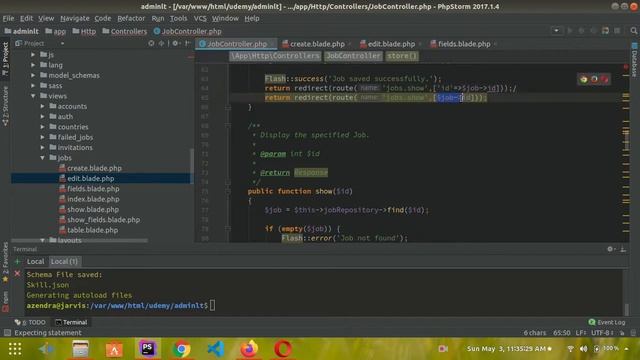Image resolution: width=640 pixels, height=360 pixels.
Task: Launch Google Chrome from the dock
Action: point(182,349)
